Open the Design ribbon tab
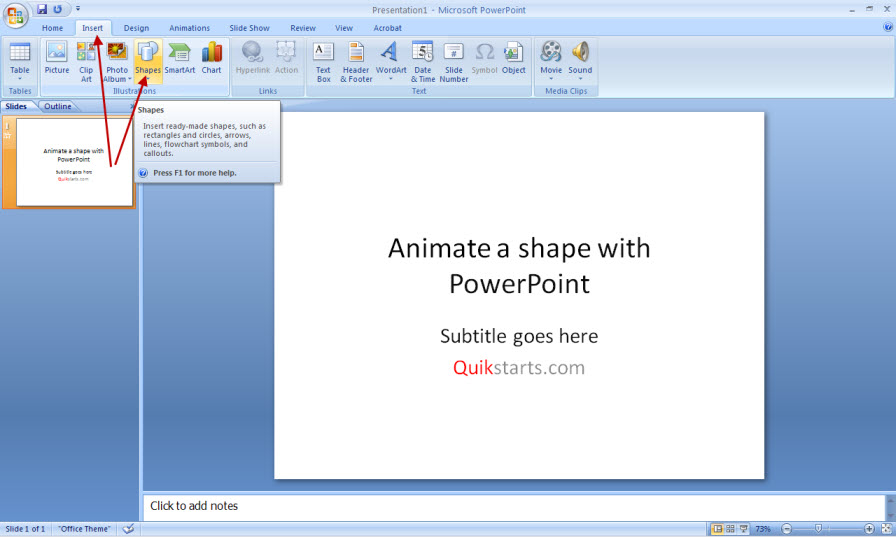Viewport: 896px width, 537px height. coord(136,28)
